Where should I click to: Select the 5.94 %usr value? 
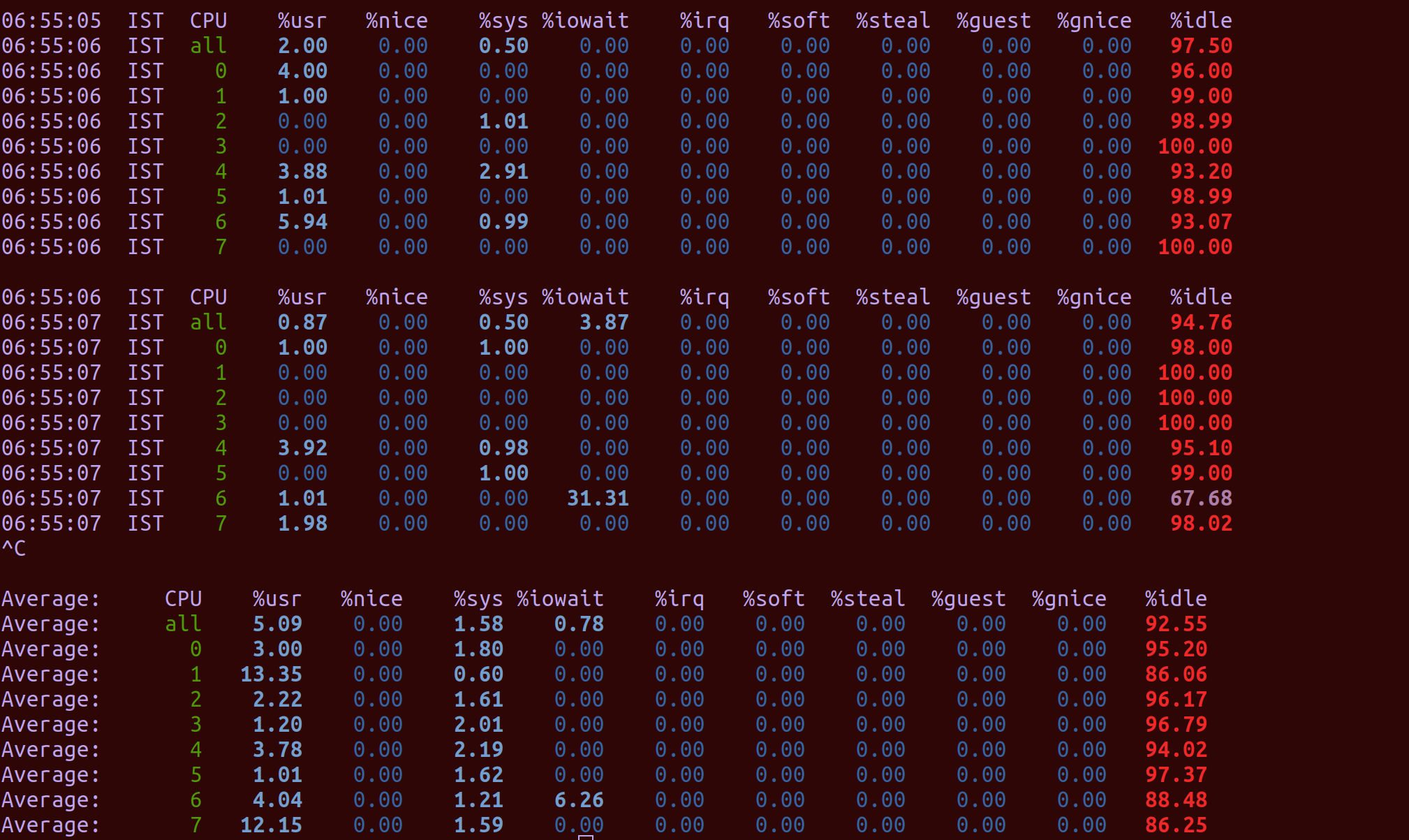[302, 222]
